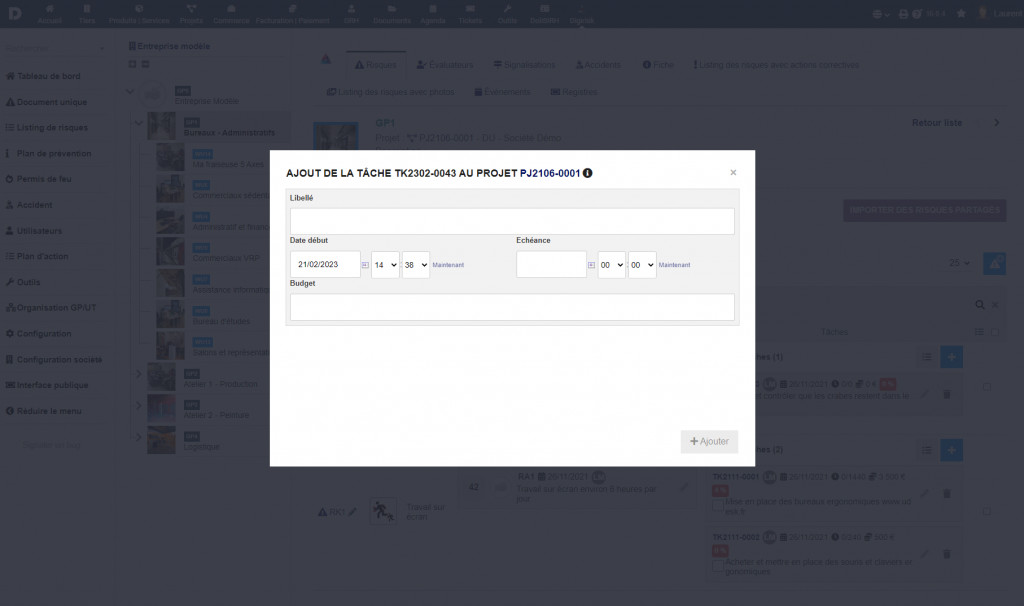Click the Accueil home icon in top bar
Screen dimensions: 1024x606
(50, 9)
